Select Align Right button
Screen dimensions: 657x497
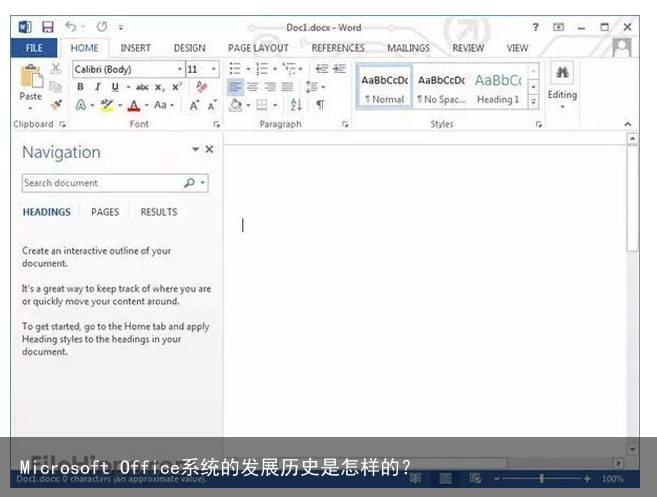click(x=270, y=87)
